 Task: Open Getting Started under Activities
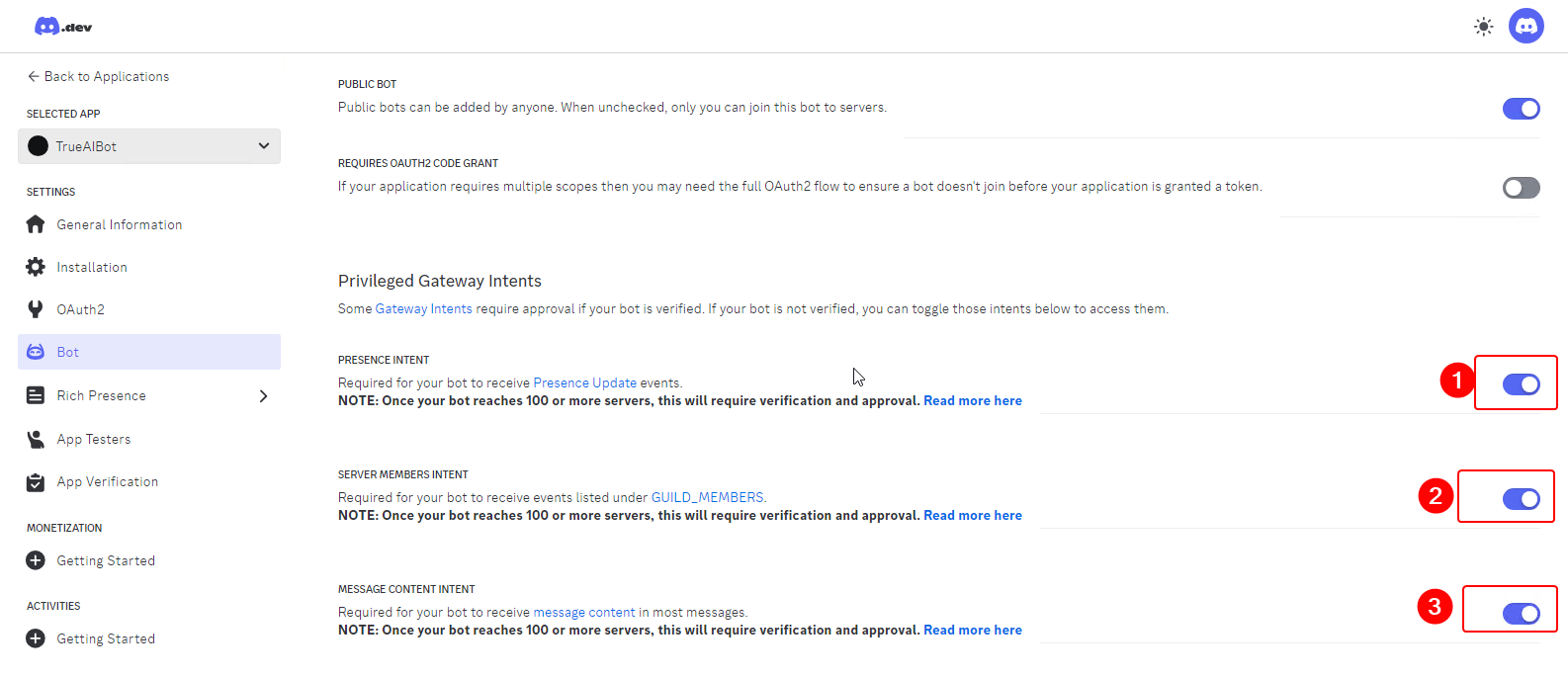coord(149,638)
